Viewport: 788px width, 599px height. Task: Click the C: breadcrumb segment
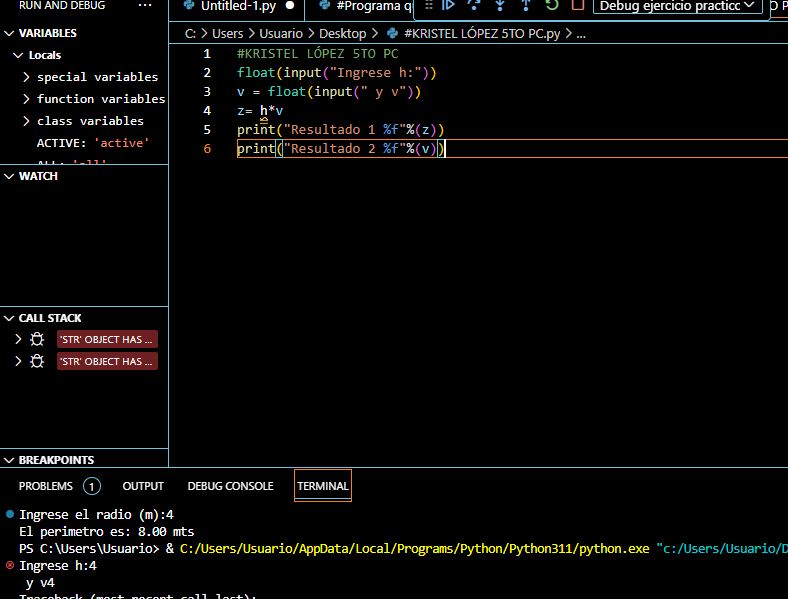click(190, 34)
